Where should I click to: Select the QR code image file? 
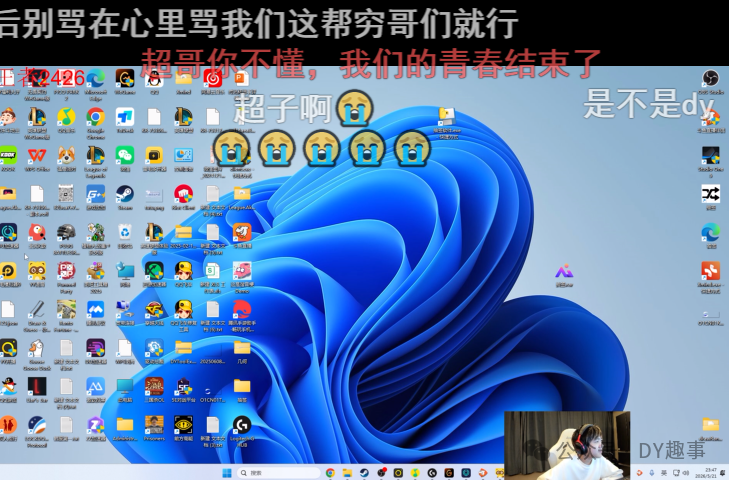coord(66,198)
